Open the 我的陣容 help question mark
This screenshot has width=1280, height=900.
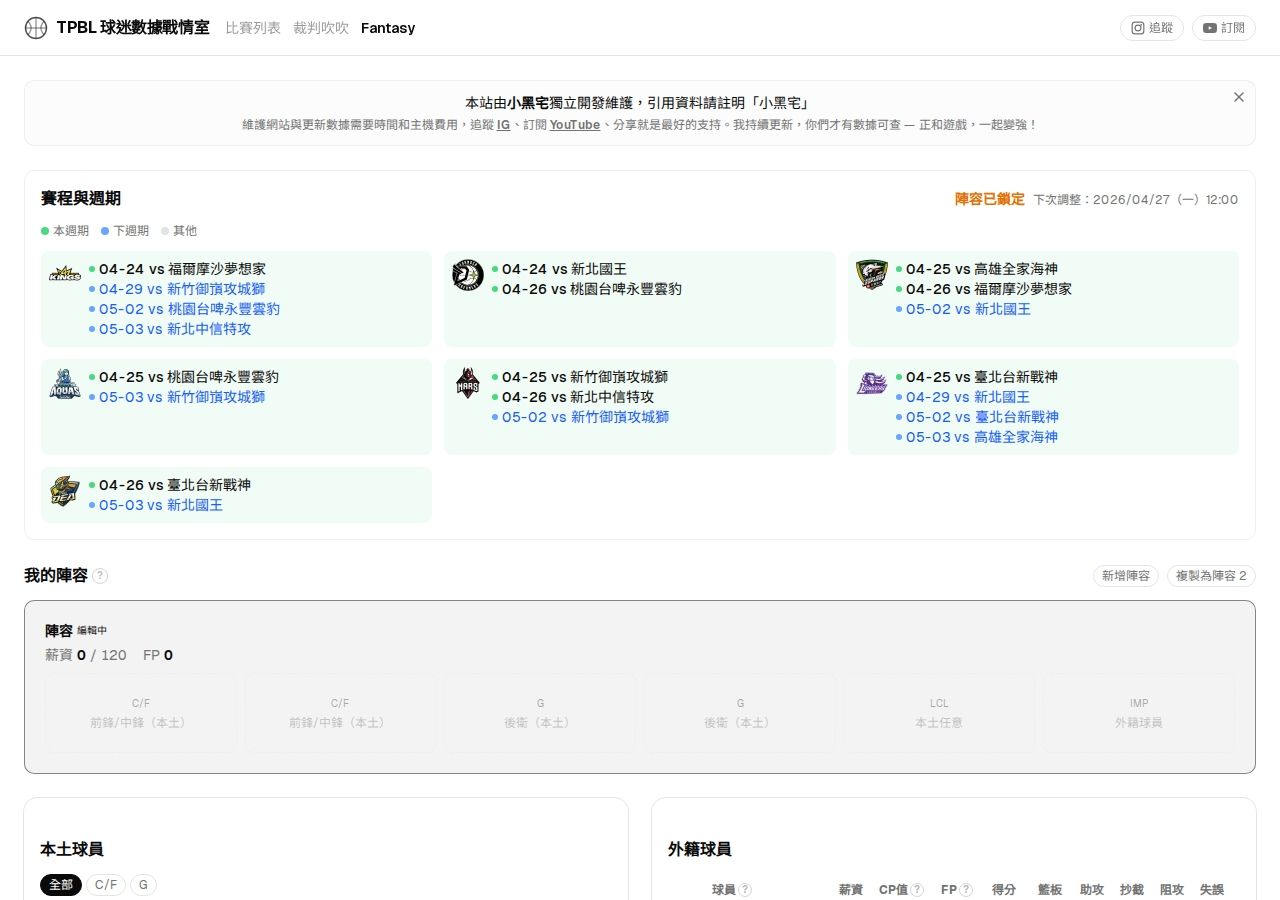coord(98,576)
